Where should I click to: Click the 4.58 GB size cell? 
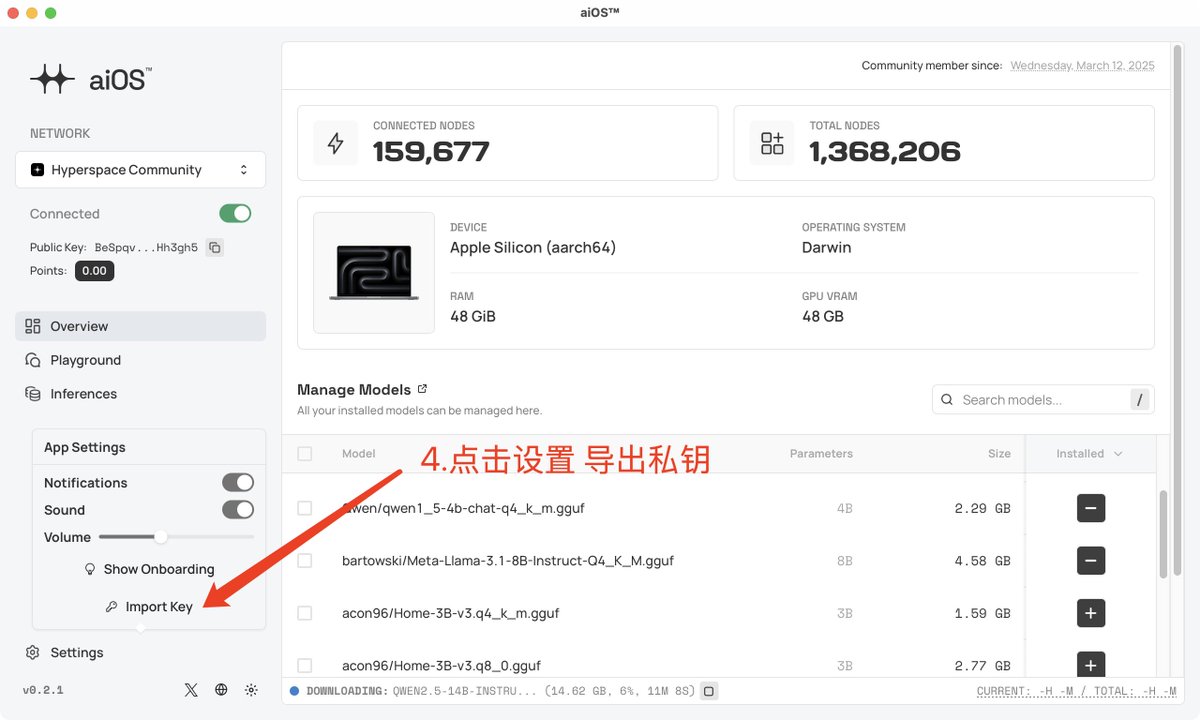[982, 561]
